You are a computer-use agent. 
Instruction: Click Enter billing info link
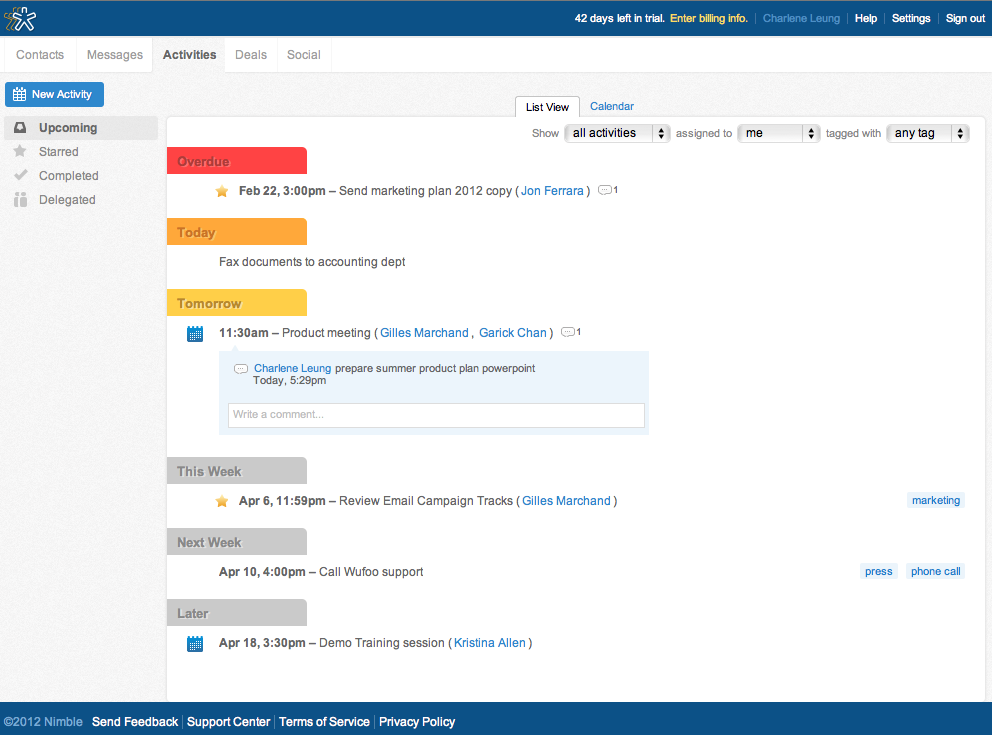pyautogui.click(x=709, y=18)
